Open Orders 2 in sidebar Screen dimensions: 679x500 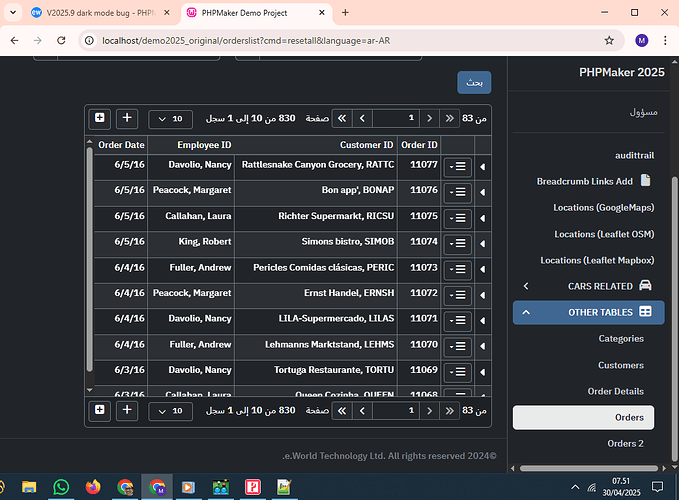click(x=625, y=444)
